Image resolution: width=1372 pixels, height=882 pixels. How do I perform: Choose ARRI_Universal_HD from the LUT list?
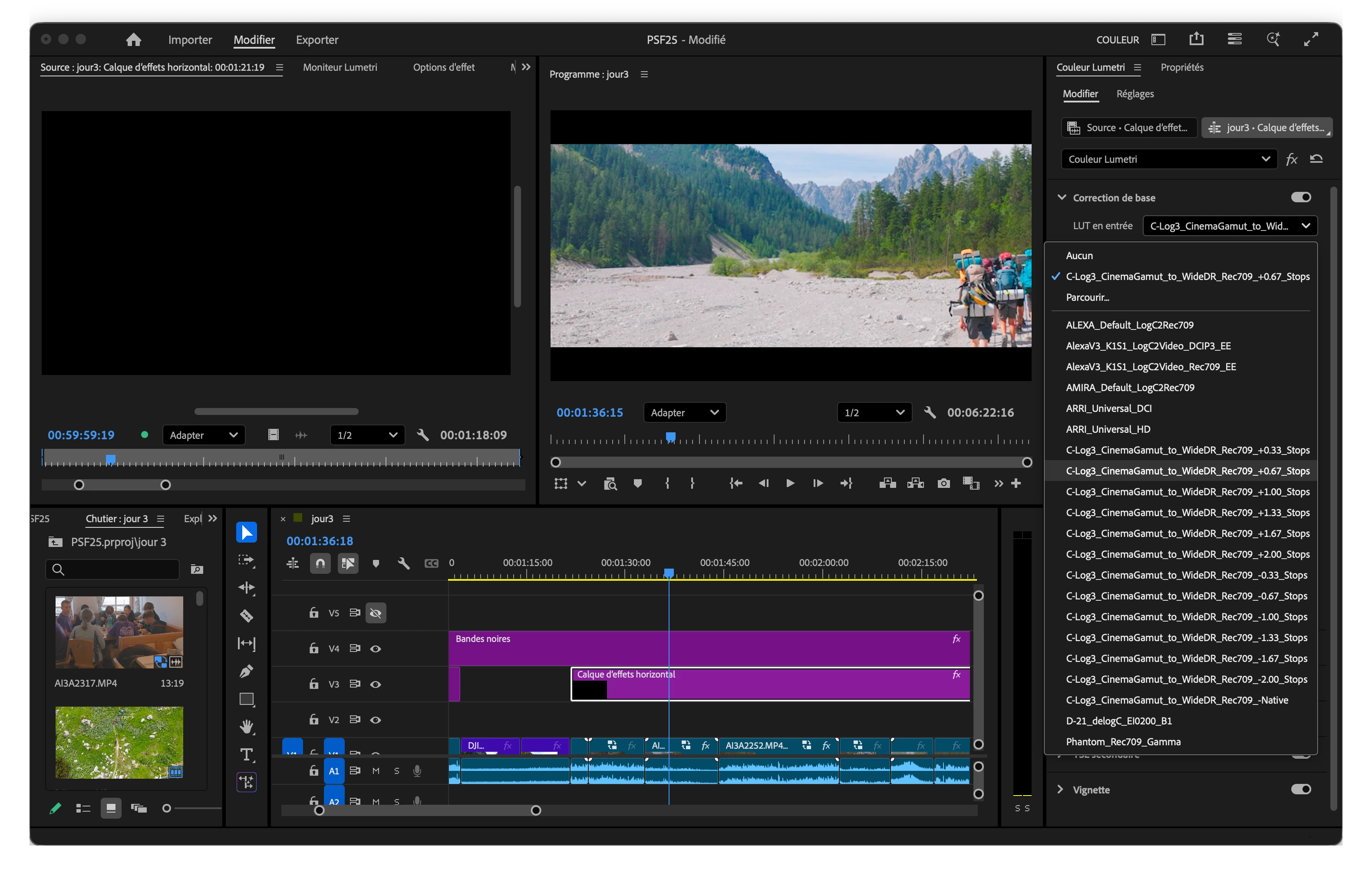click(1108, 429)
